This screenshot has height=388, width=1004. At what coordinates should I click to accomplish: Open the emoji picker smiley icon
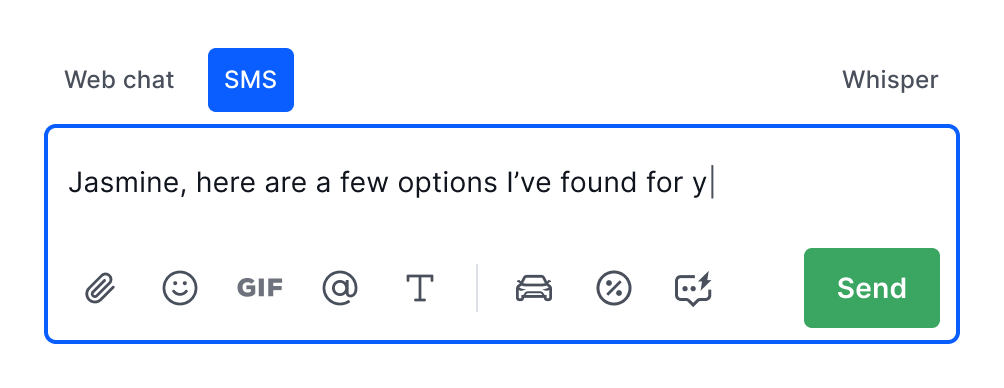[180, 288]
